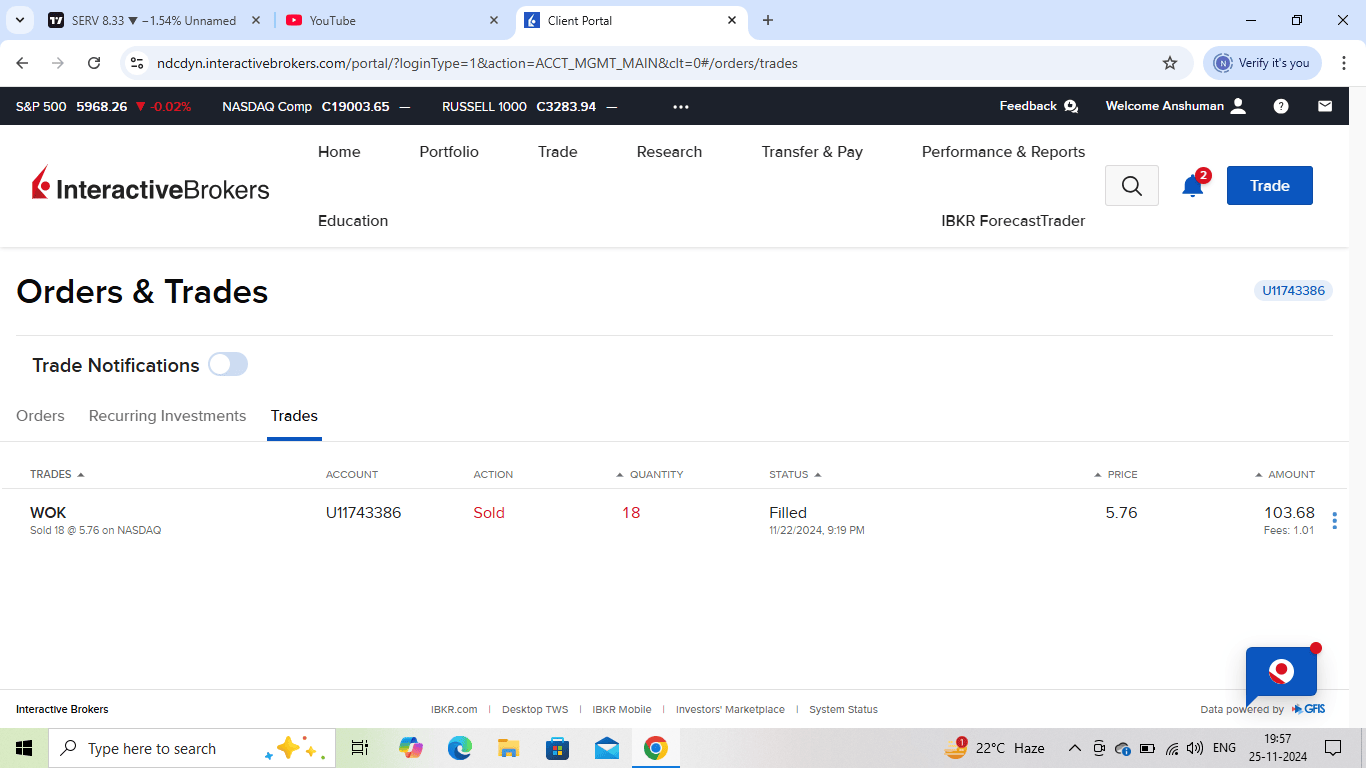Screen dimensions: 1366x768
Task: Open the Welcome Anshuman user menu
Action: pyautogui.click(x=1176, y=106)
